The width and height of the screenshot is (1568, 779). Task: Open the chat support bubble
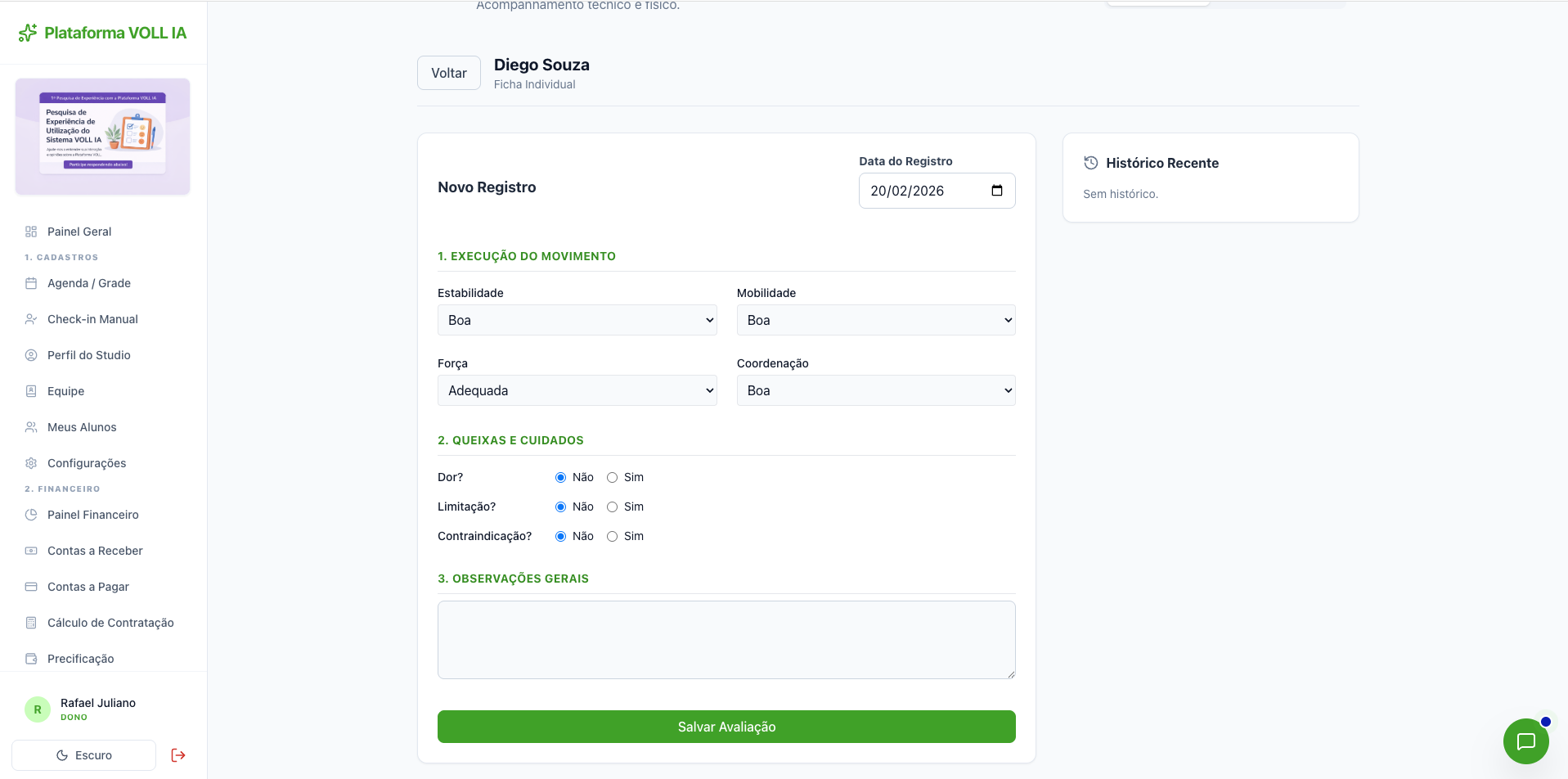[1525, 741]
